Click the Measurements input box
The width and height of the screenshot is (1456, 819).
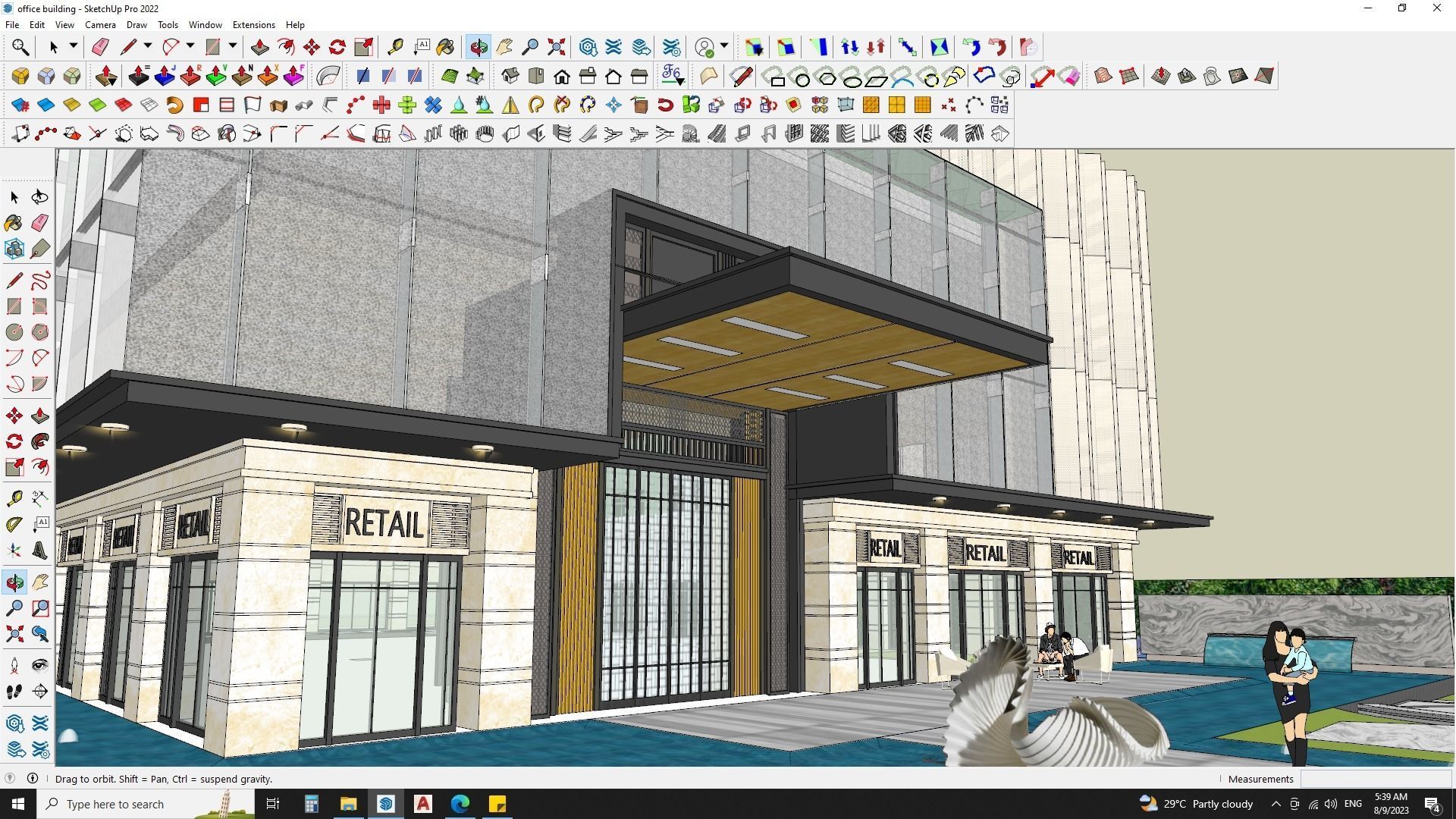1376,779
